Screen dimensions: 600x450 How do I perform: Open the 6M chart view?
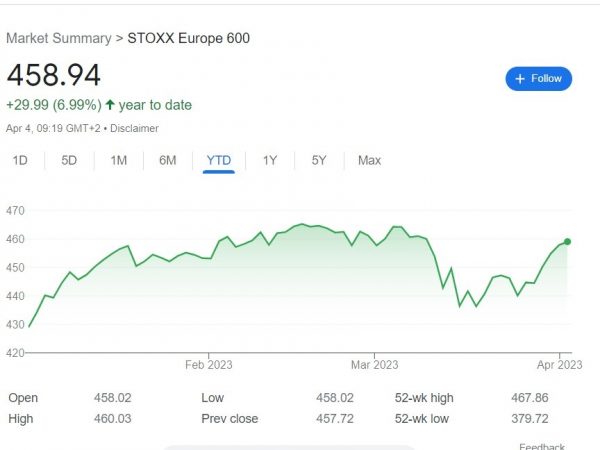[168, 160]
